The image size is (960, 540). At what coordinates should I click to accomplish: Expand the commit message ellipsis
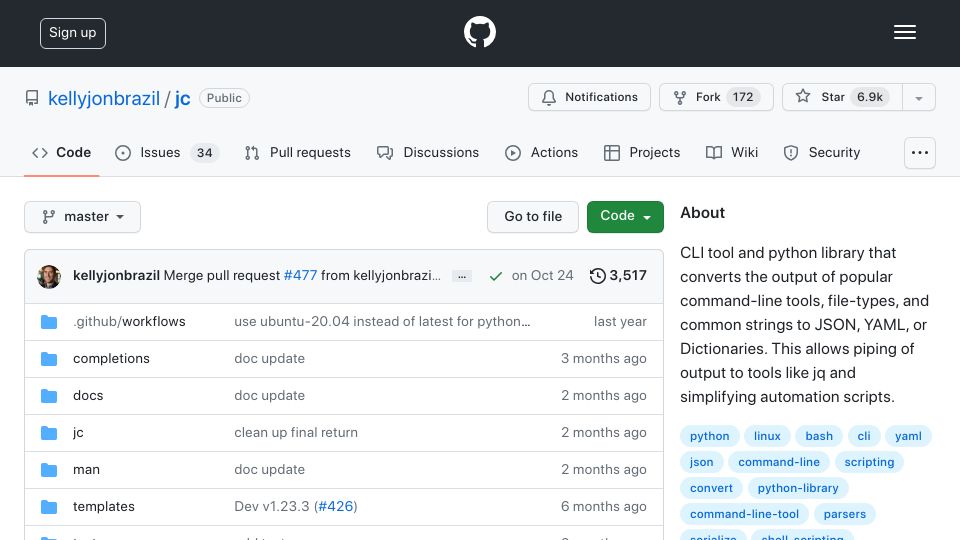[462, 276]
